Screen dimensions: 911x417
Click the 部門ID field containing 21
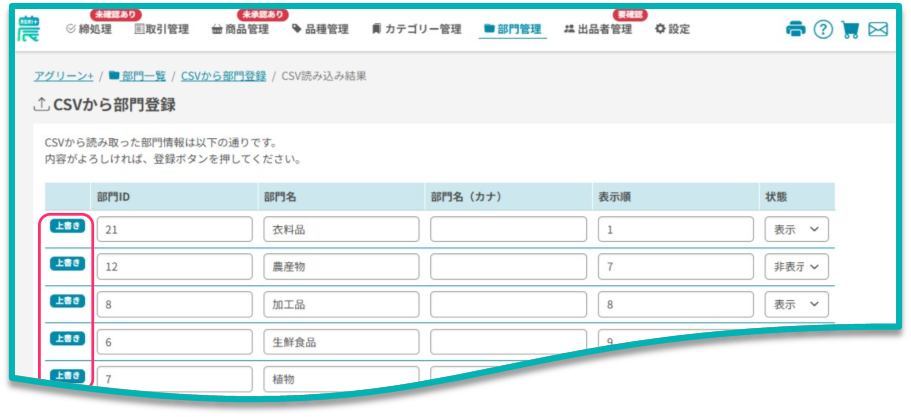(x=174, y=229)
